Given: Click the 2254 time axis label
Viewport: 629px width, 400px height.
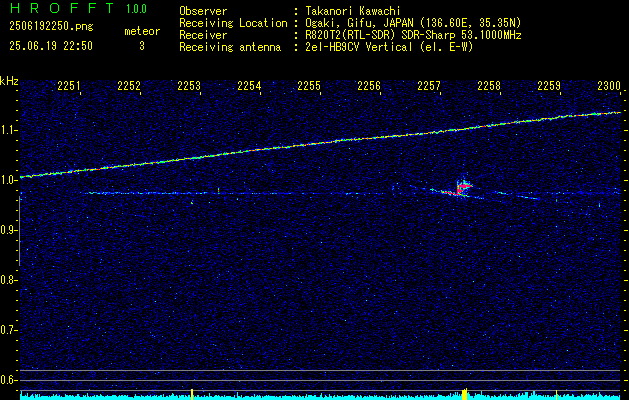Looking at the screenshot, I should [x=249, y=85].
